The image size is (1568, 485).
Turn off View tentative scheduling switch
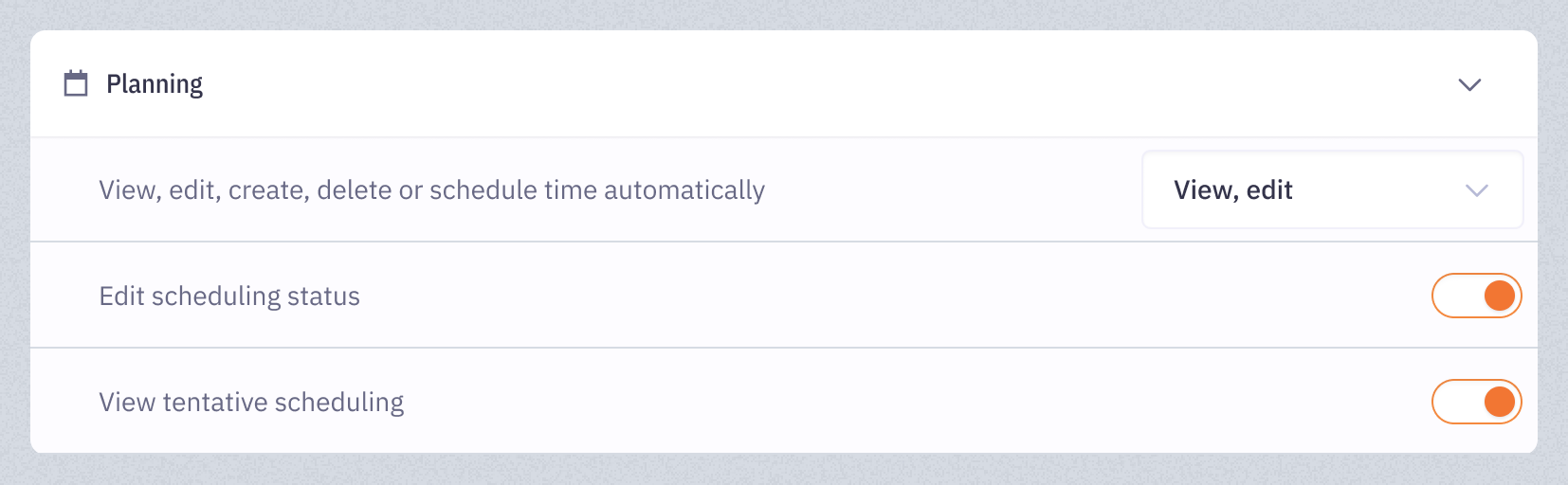point(1476,402)
